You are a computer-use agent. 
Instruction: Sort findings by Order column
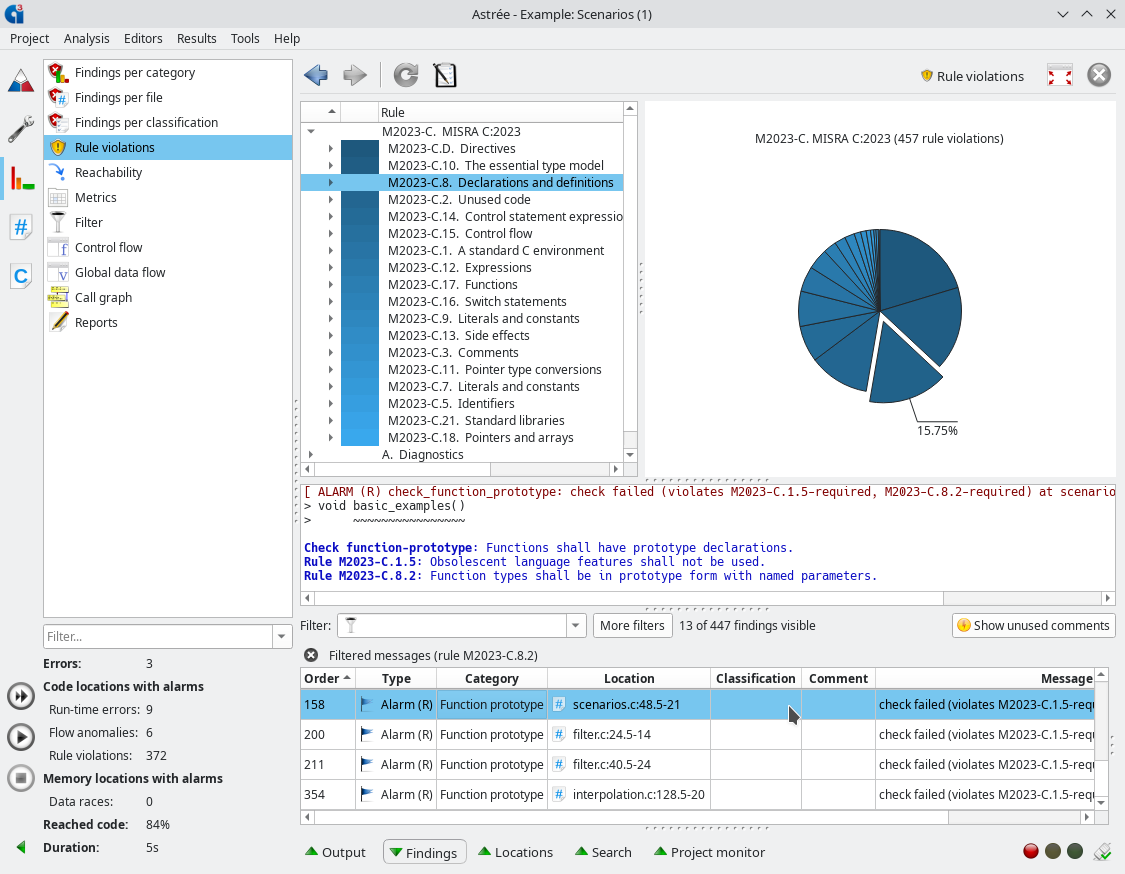328,679
